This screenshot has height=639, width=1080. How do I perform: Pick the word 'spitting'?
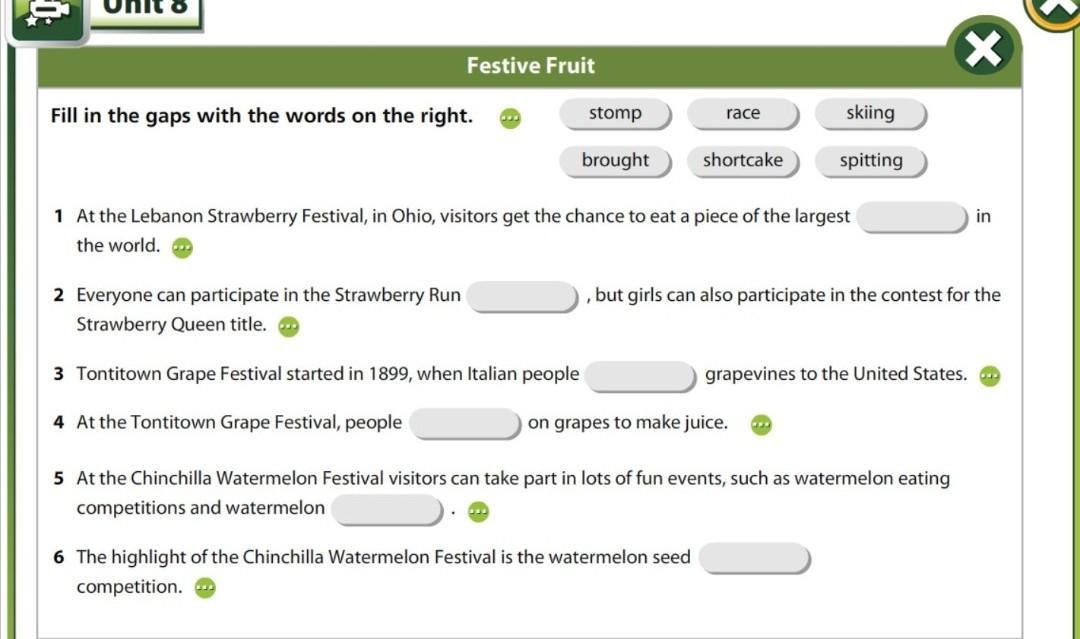point(870,161)
